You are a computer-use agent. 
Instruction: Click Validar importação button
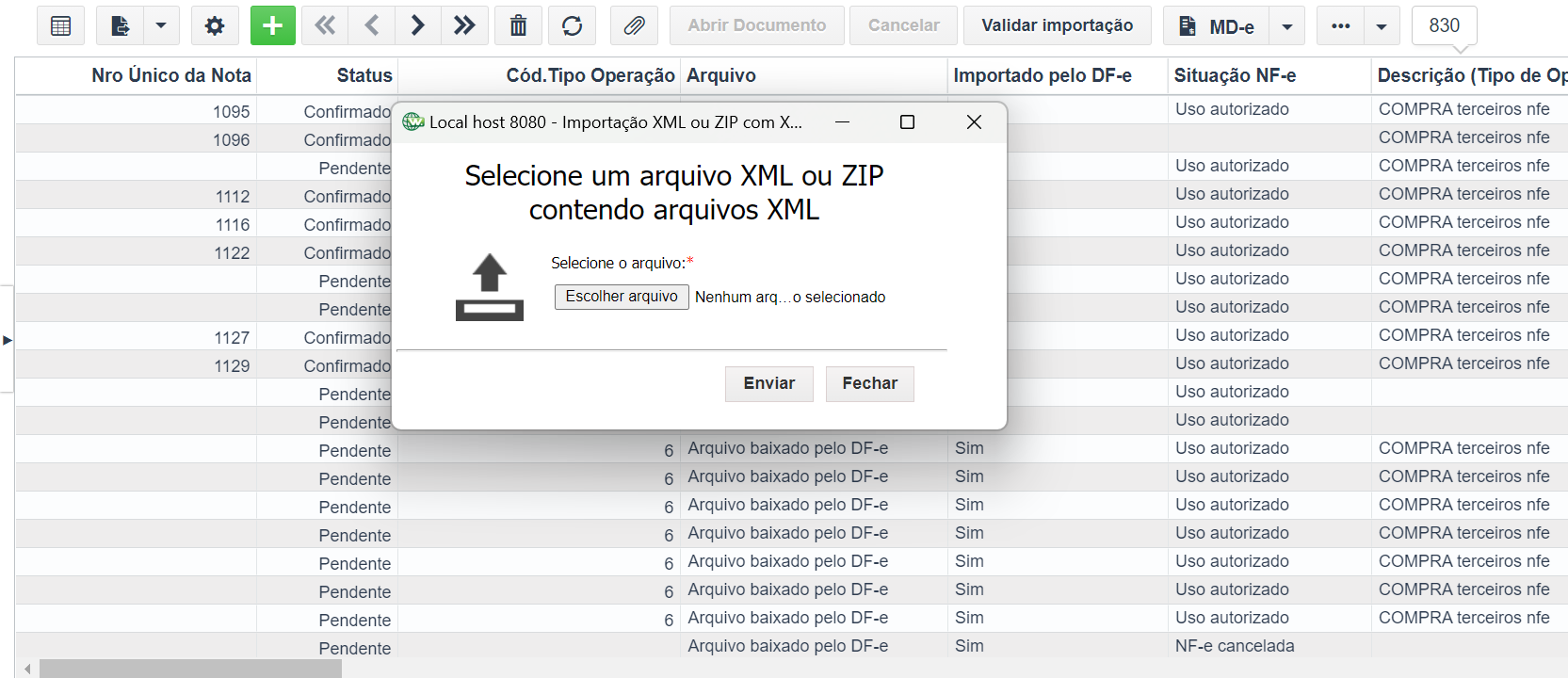click(1058, 25)
